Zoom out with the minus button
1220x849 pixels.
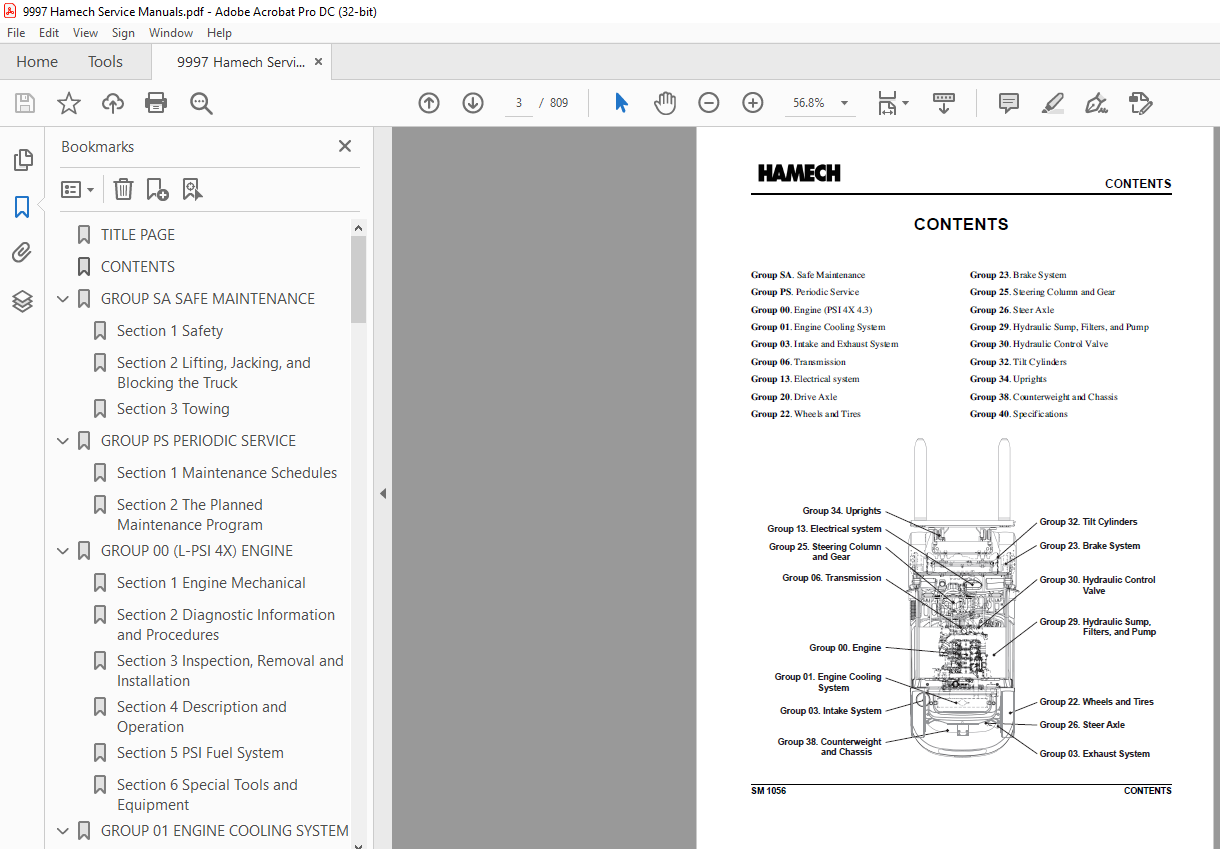(x=709, y=103)
